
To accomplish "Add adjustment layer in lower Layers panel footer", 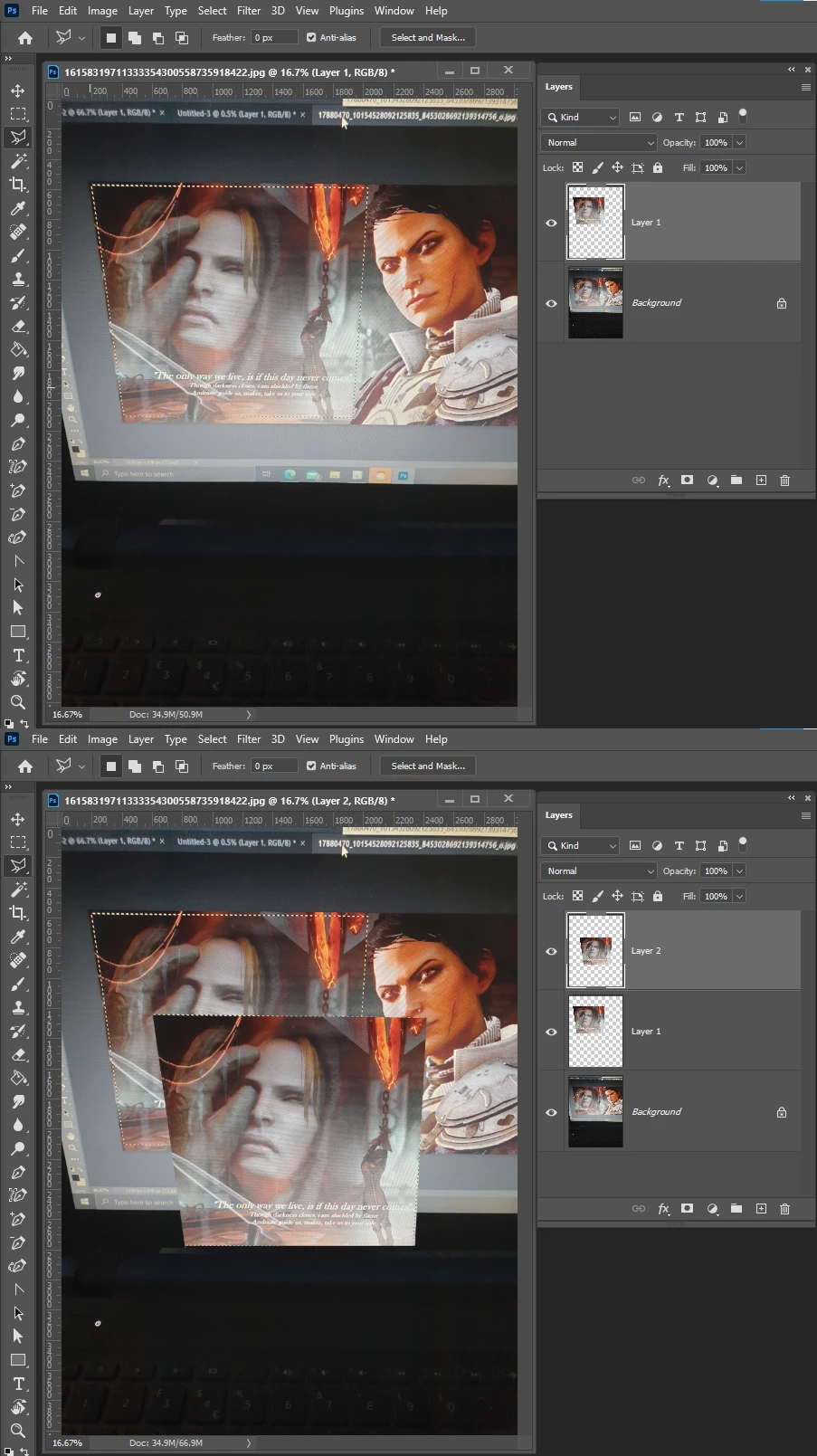I will pyautogui.click(x=712, y=1209).
